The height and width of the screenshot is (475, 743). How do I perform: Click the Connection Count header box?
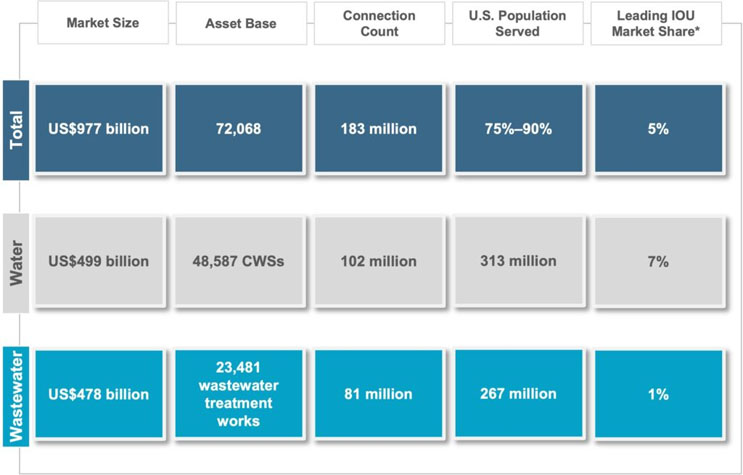(x=378, y=23)
